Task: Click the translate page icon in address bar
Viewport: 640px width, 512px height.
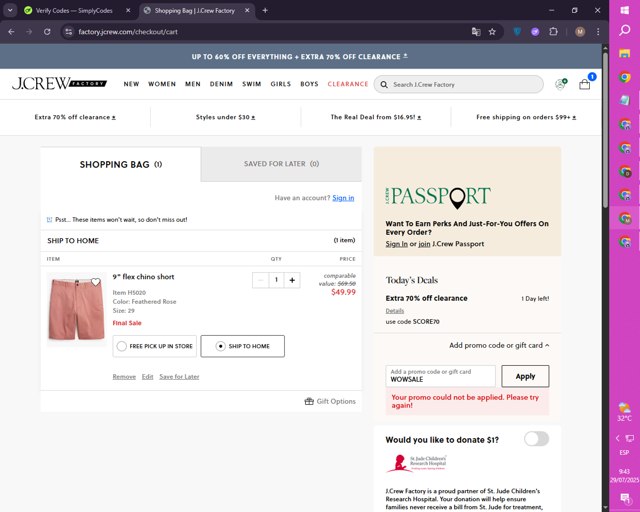Action: click(476, 32)
